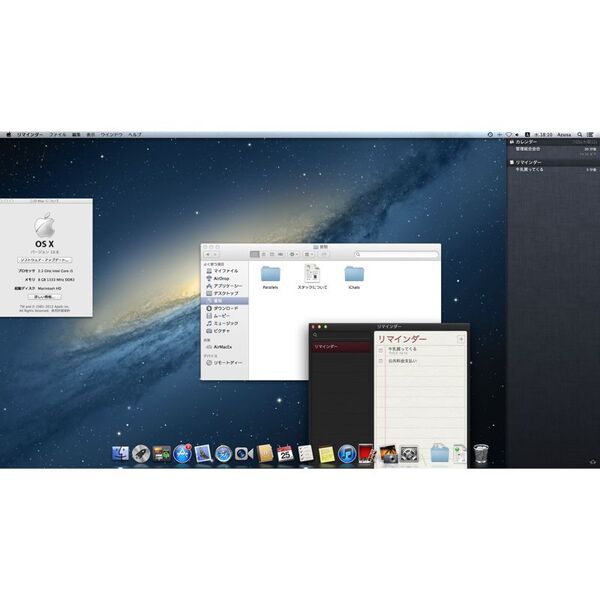Viewport: 600px width, 600px height.
Task: Select ムービー in Finder sidebar
Action: pyautogui.click(x=225, y=316)
